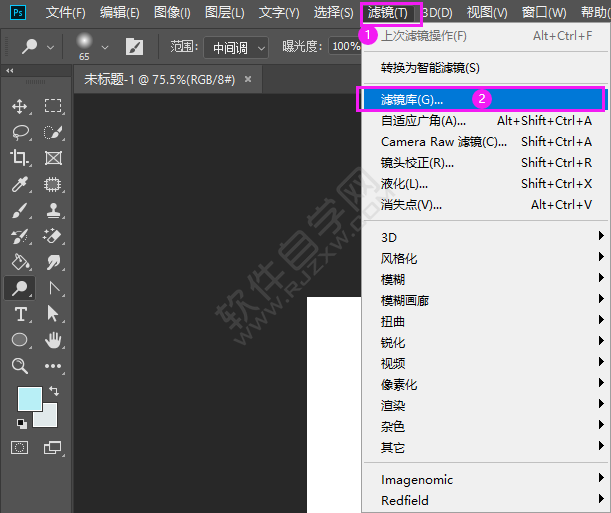Choose 液化(L)... menu item
The image size is (611, 513).
[x=486, y=183]
